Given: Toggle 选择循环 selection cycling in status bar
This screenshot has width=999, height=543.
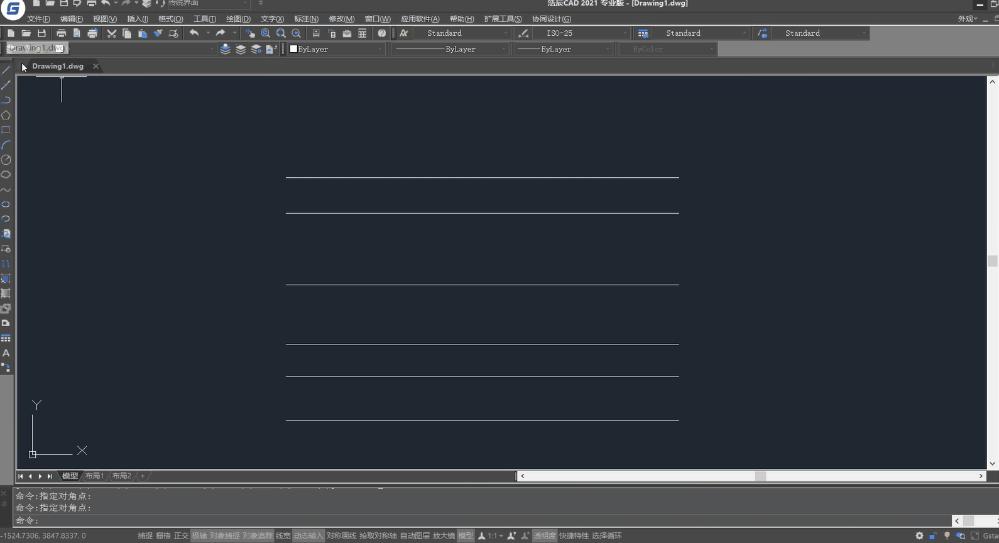Looking at the screenshot, I should pyautogui.click(x=607, y=536).
